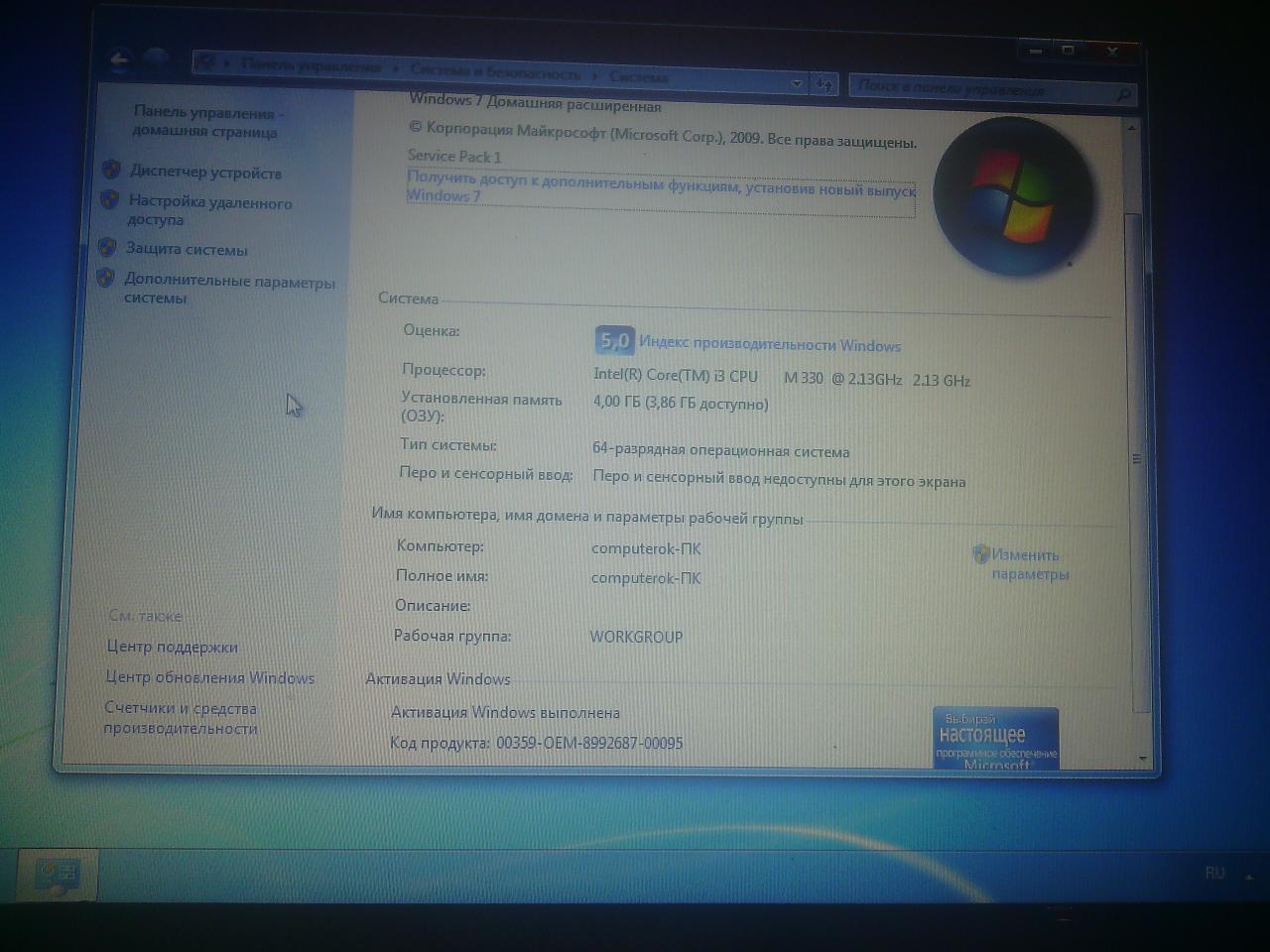Click the Windows 7 Домашняя расширенная text
The width and height of the screenshot is (1270, 952).
point(535,102)
